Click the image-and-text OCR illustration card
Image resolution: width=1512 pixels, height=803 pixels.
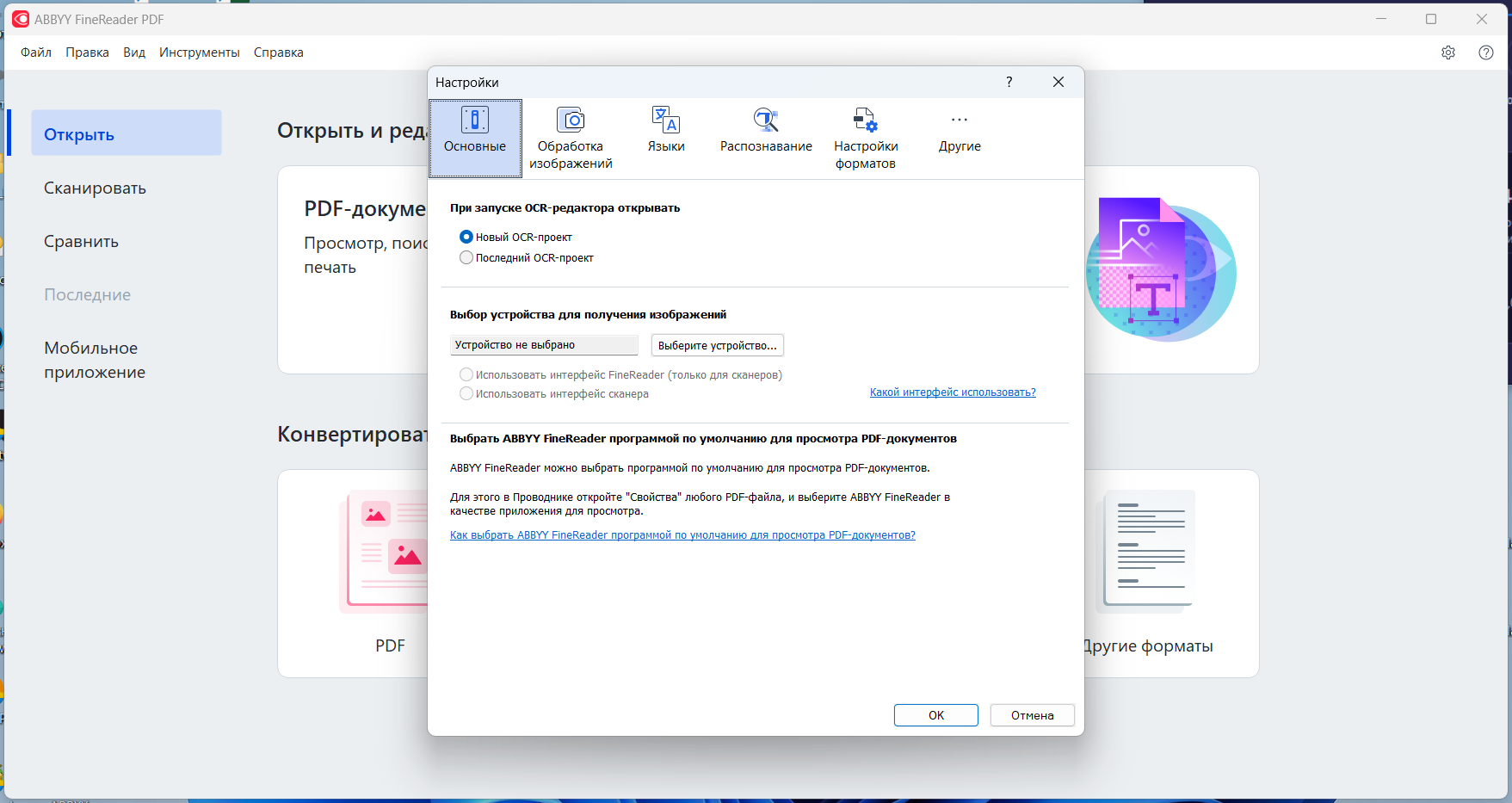1161,269
